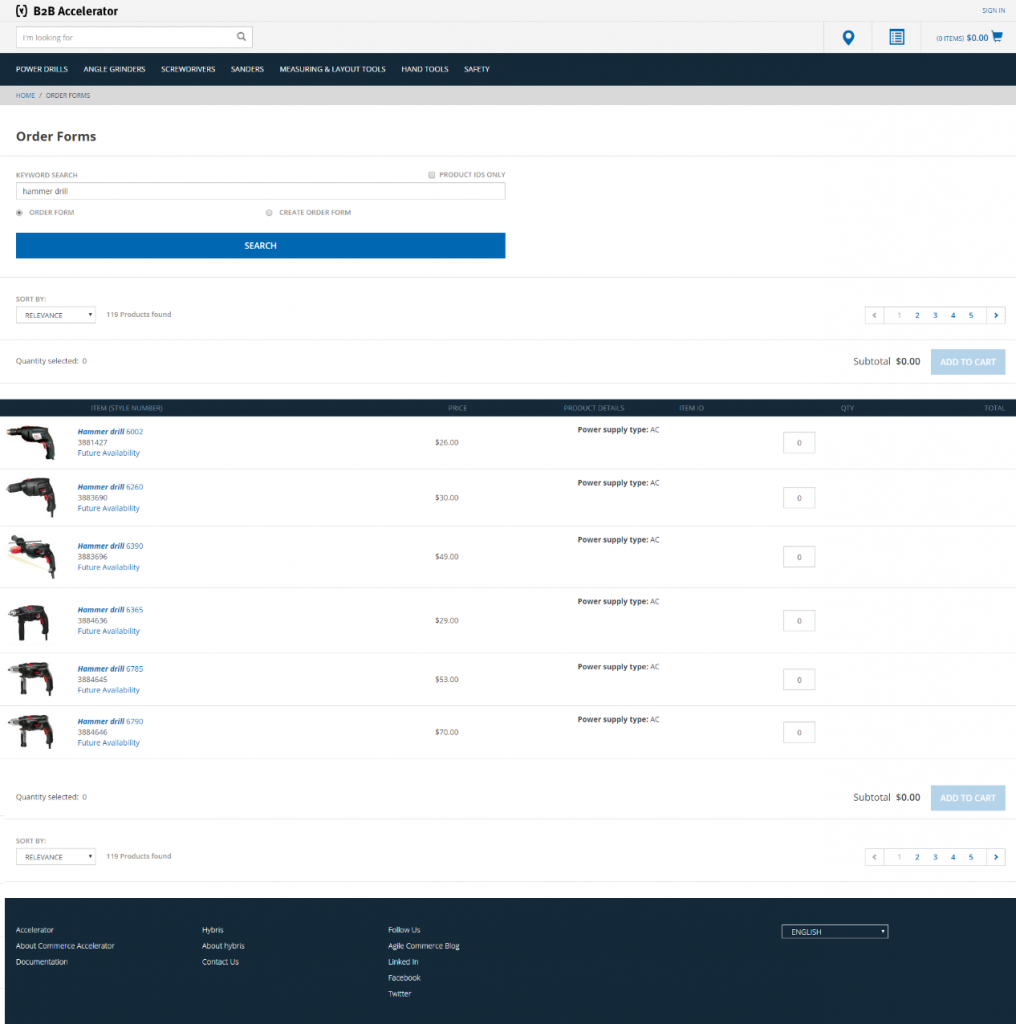
Task: Open Facebook footer link
Action: 404,978
